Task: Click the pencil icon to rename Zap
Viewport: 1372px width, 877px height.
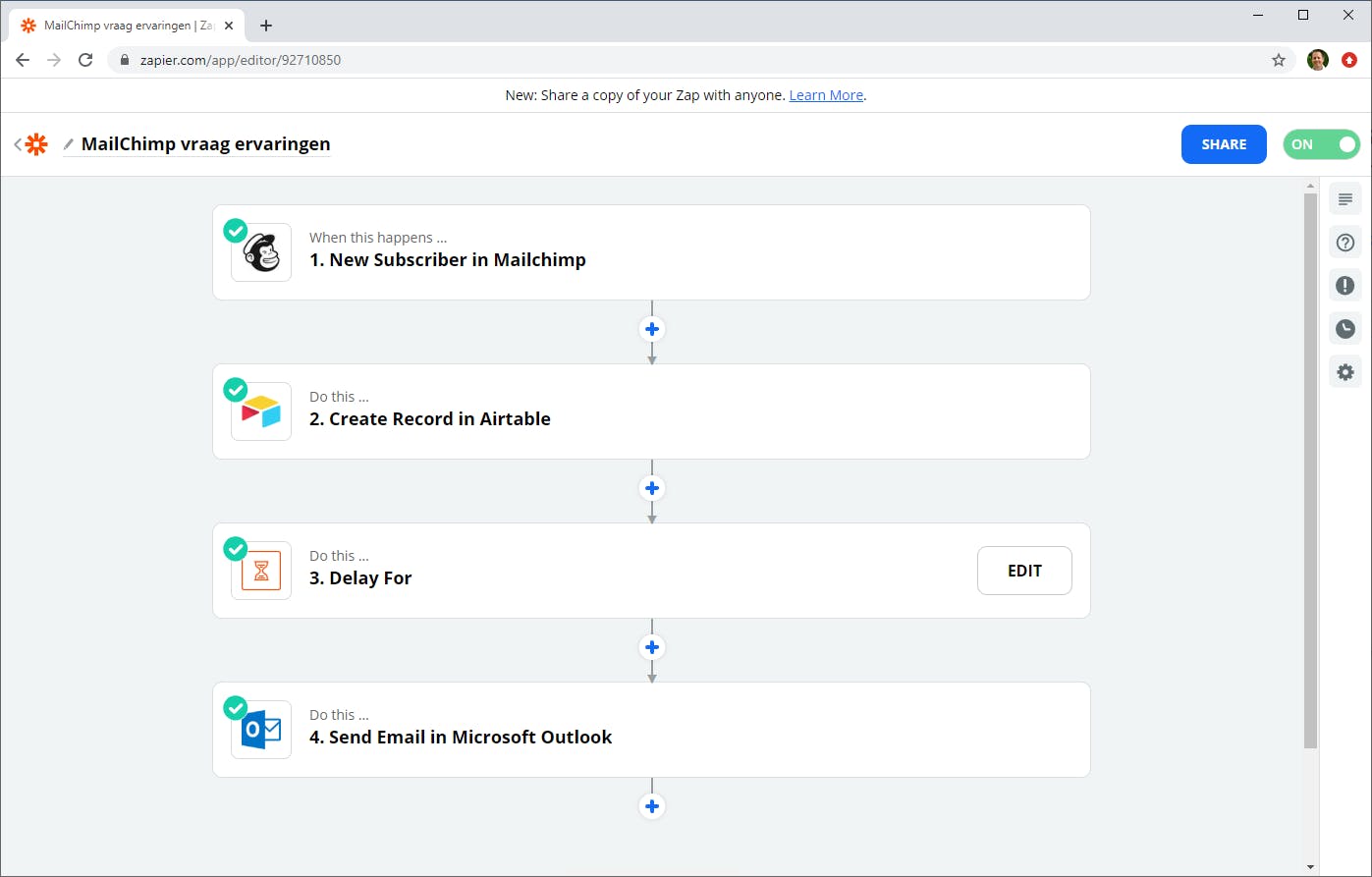Action: [x=69, y=144]
